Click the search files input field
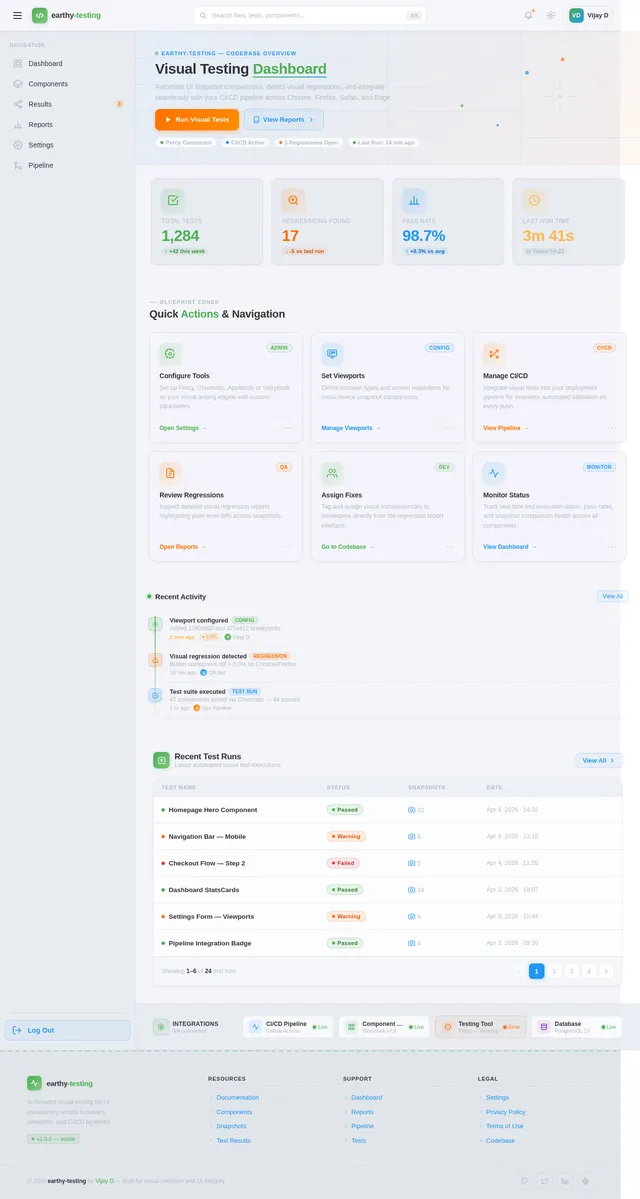This screenshot has width=640, height=1199. 310,15
